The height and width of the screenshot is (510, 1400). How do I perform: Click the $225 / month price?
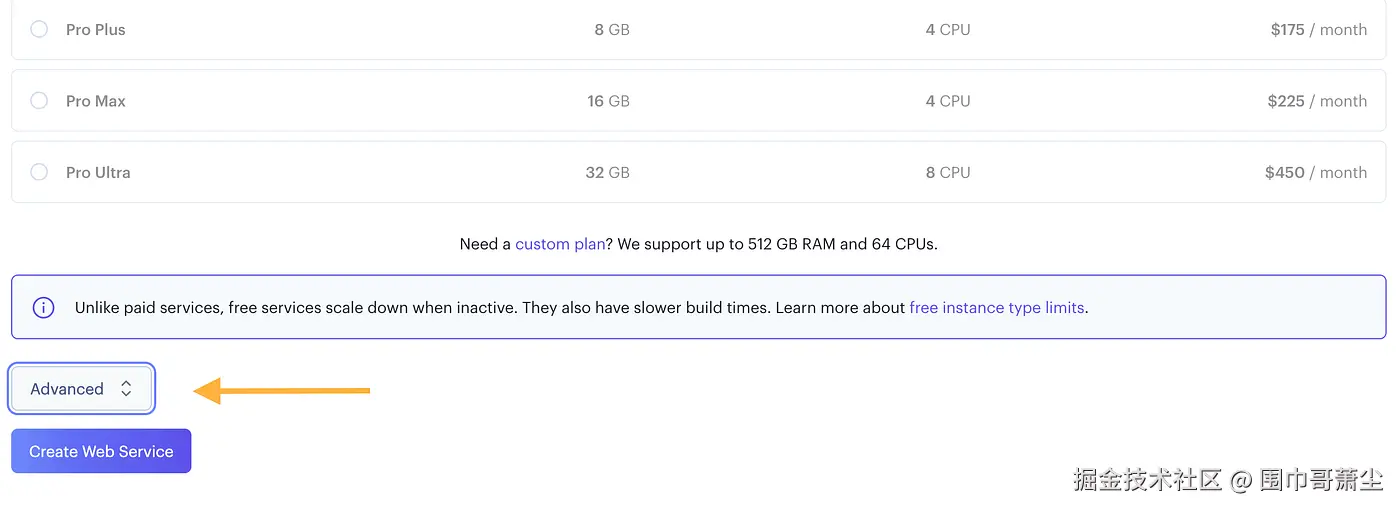pyautogui.click(x=1316, y=101)
